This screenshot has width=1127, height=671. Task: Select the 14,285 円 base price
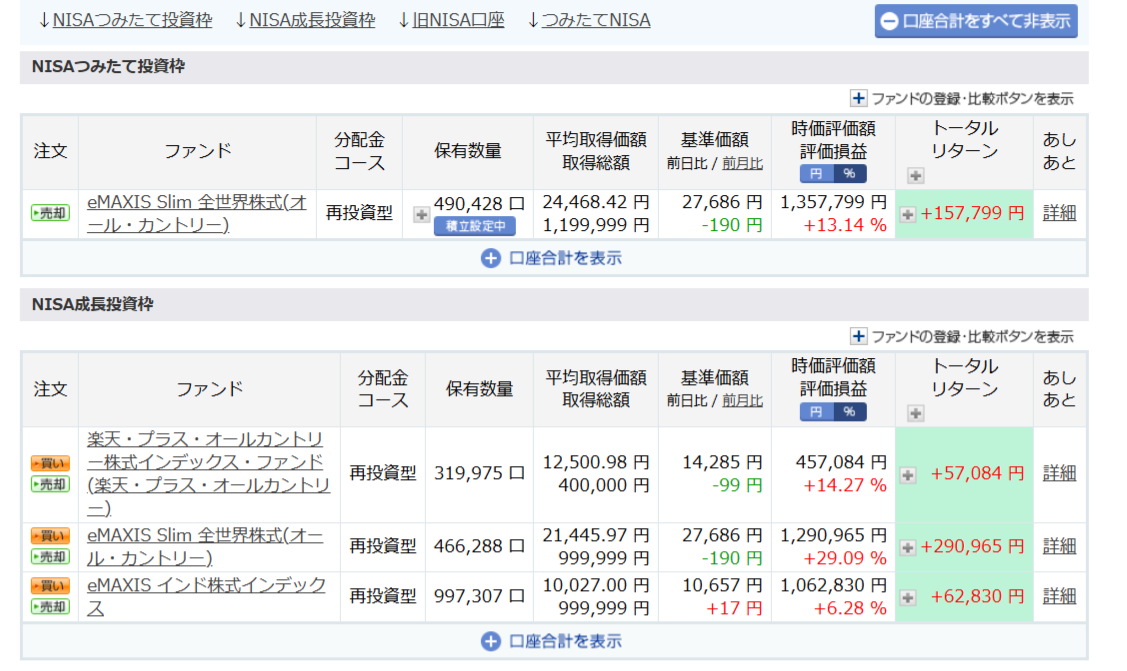pyautogui.click(x=722, y=462)
